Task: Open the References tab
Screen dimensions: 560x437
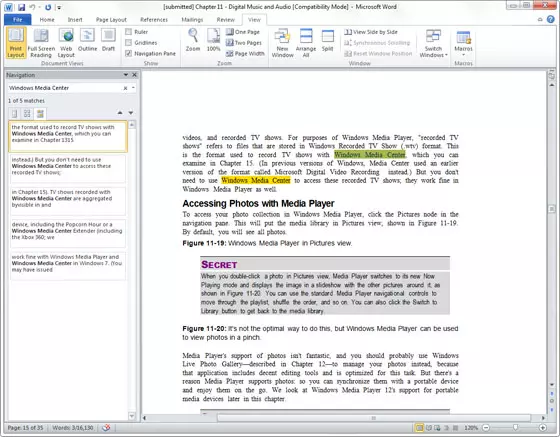Action: pos(154,20)
